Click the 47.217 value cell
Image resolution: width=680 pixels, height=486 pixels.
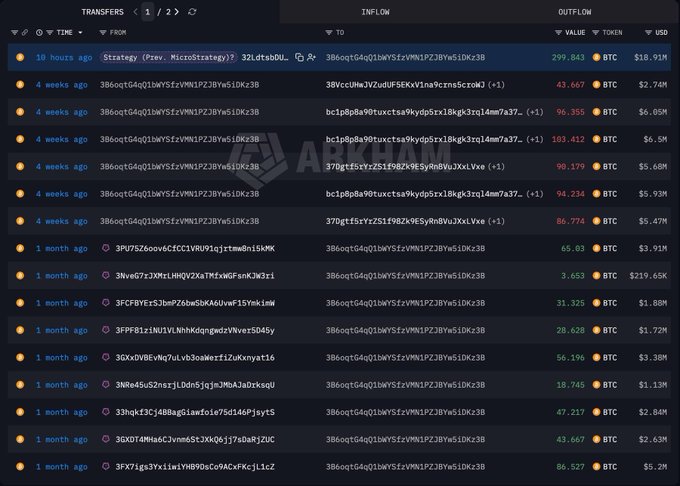tap(570, 412)
